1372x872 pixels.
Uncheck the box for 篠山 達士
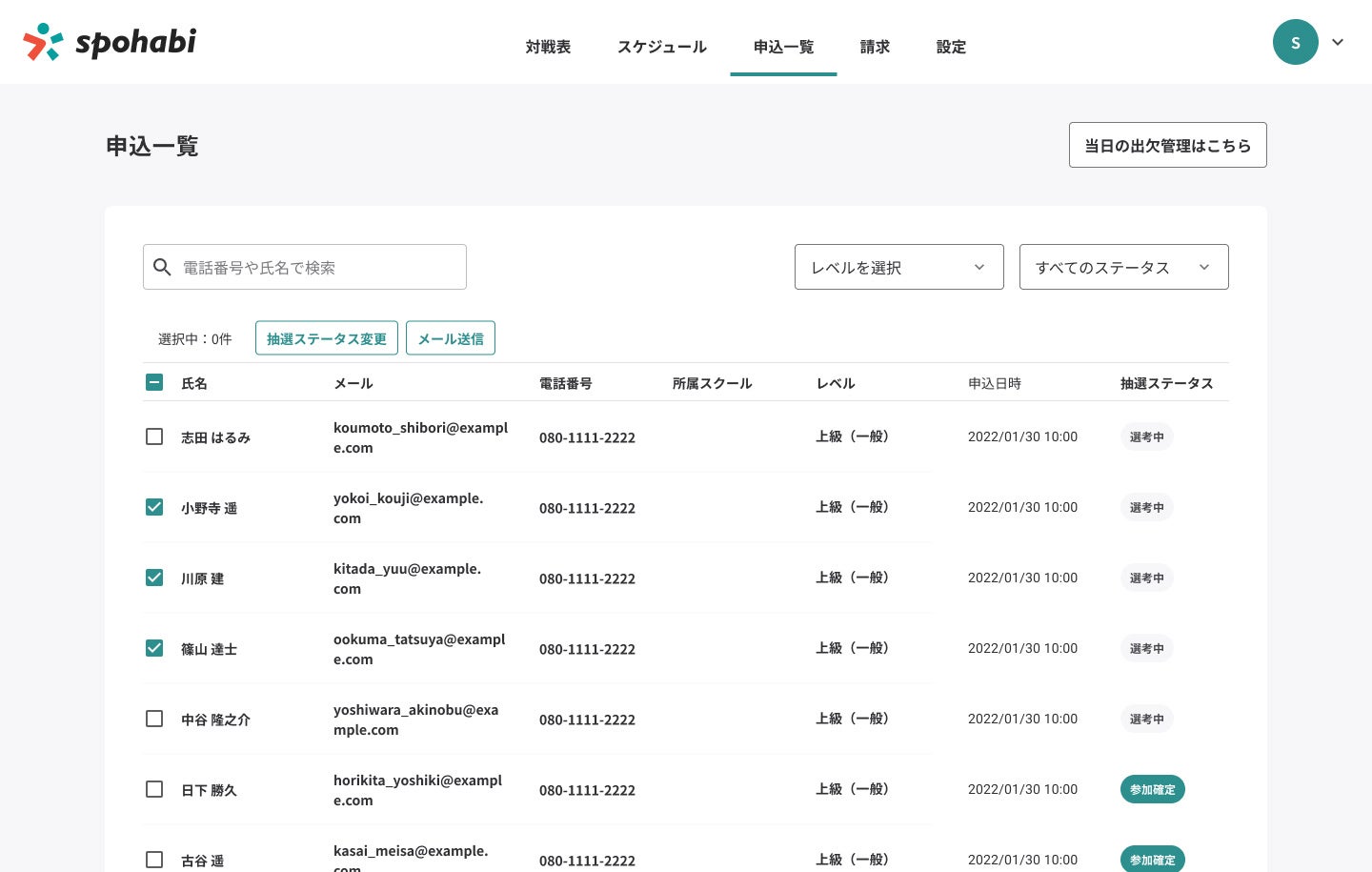pos(154,648)
